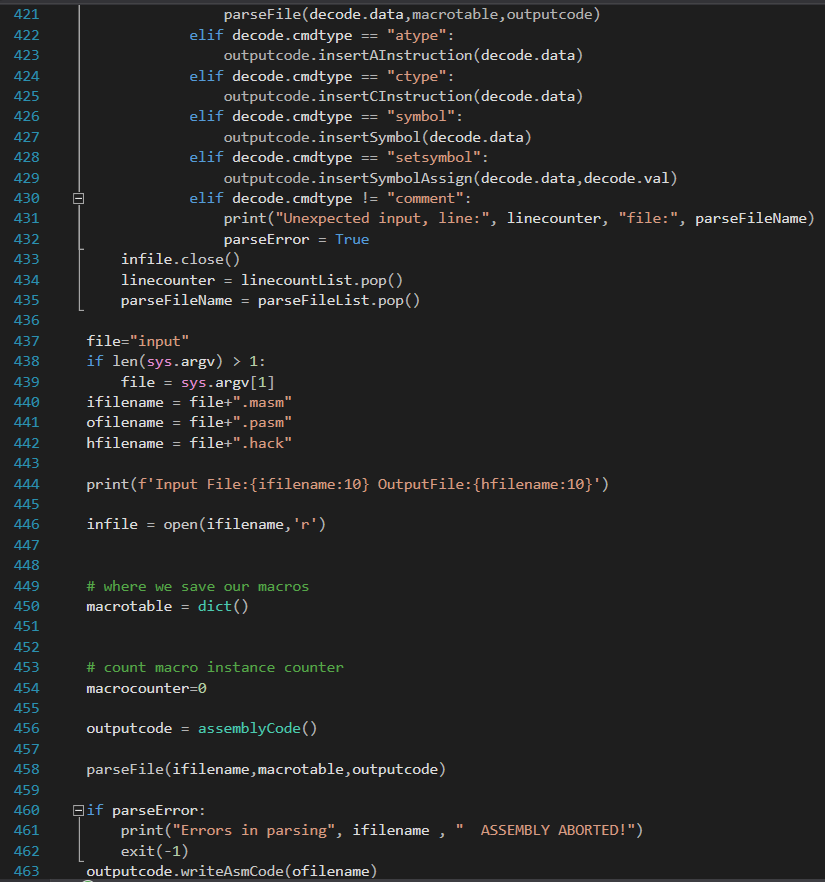The image size is (825, 882).
Task: Click 'sys.argv[1]' on line 439
Action: click(228, 382)
